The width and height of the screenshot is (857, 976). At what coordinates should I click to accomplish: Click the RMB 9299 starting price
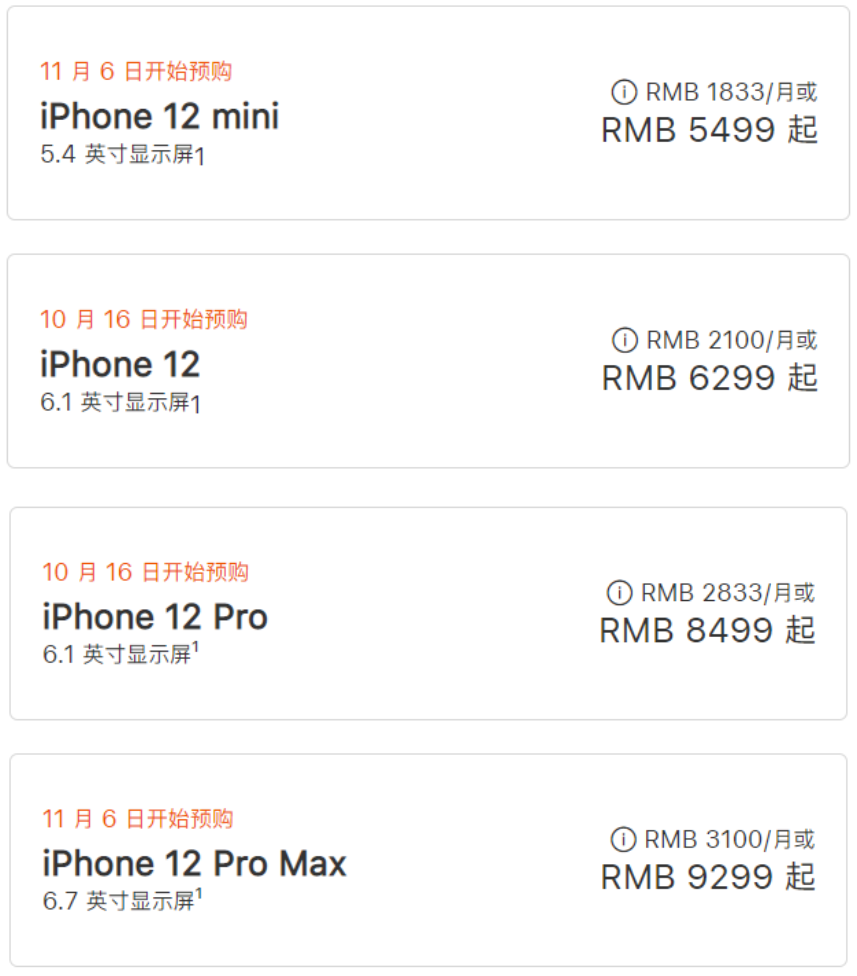[708, 877]
